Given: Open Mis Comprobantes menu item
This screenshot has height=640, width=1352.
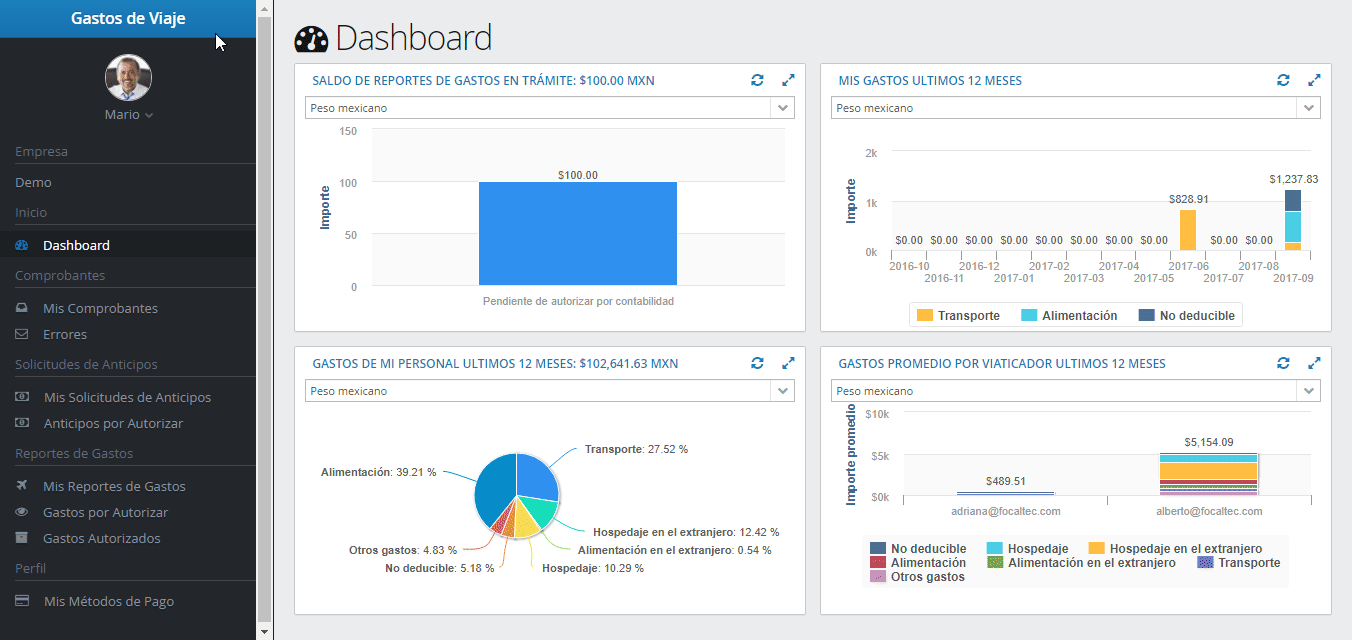Looking at the screenshot, I should 100,308.
